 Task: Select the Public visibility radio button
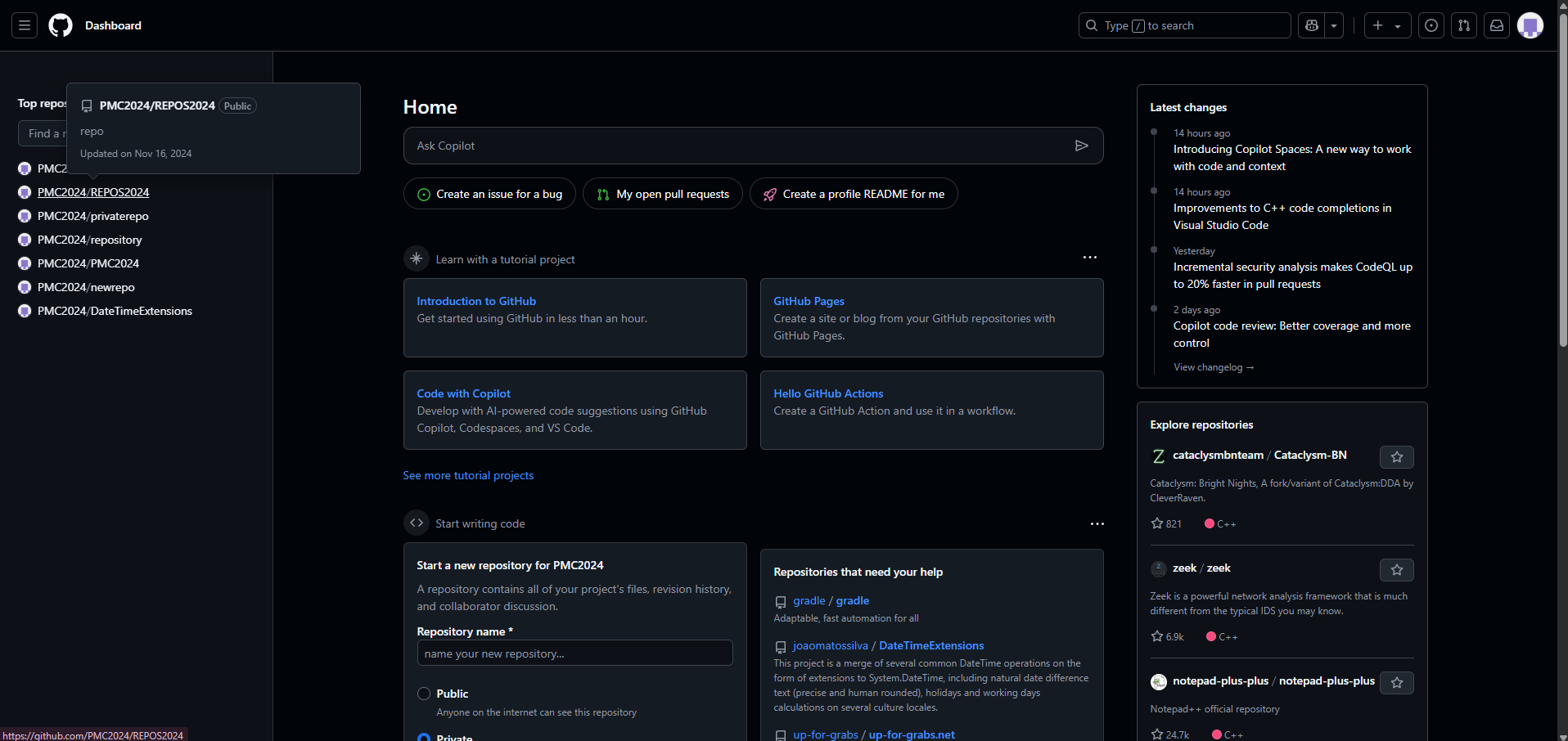point(424,694)
